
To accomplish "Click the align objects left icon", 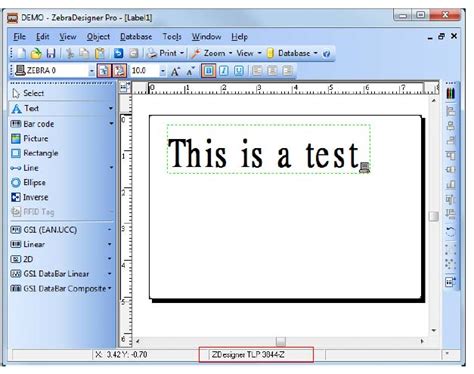I will click(450, 111).
